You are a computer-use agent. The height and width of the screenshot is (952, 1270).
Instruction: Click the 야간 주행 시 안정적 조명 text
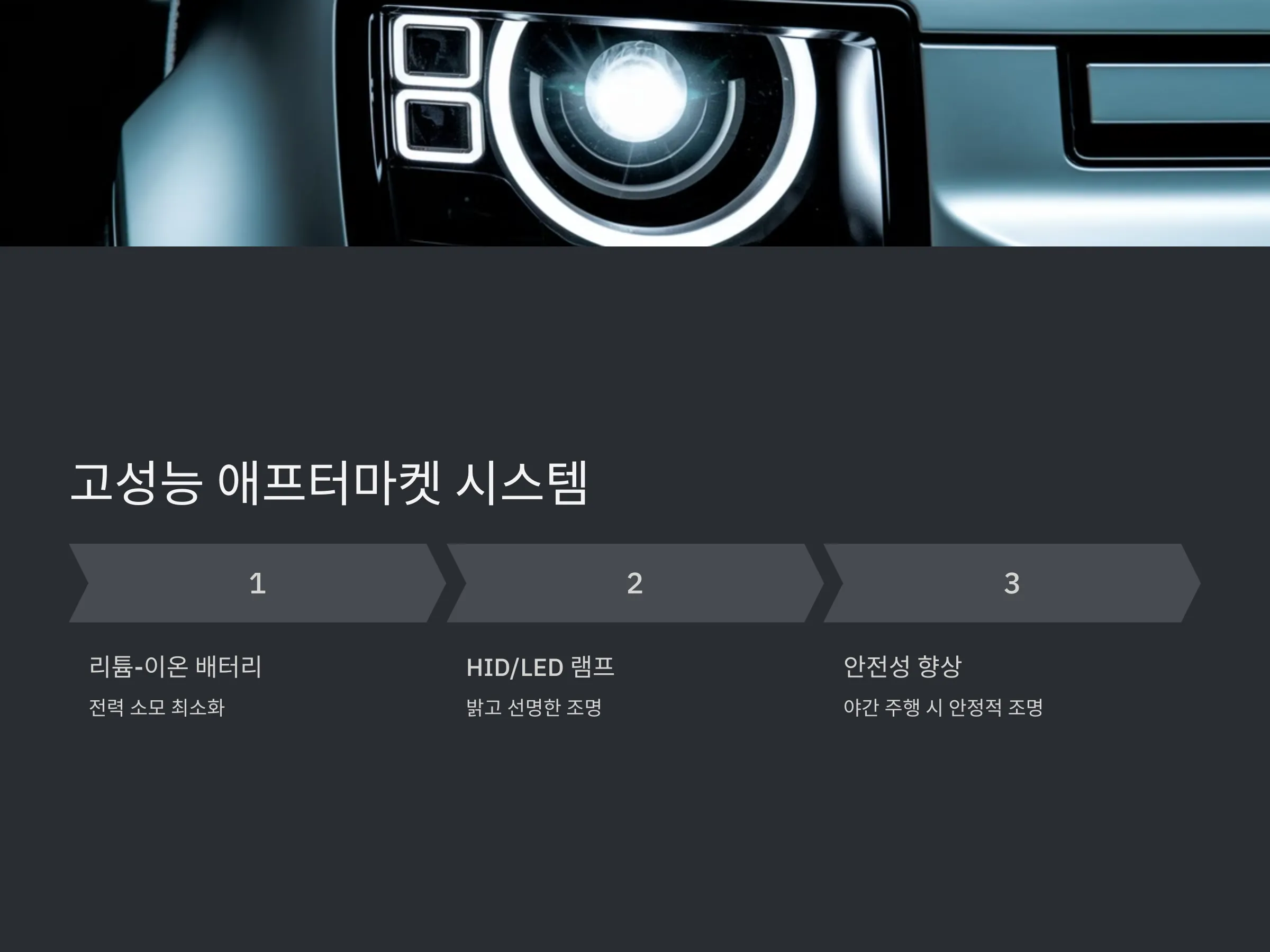tap(943, 707)
